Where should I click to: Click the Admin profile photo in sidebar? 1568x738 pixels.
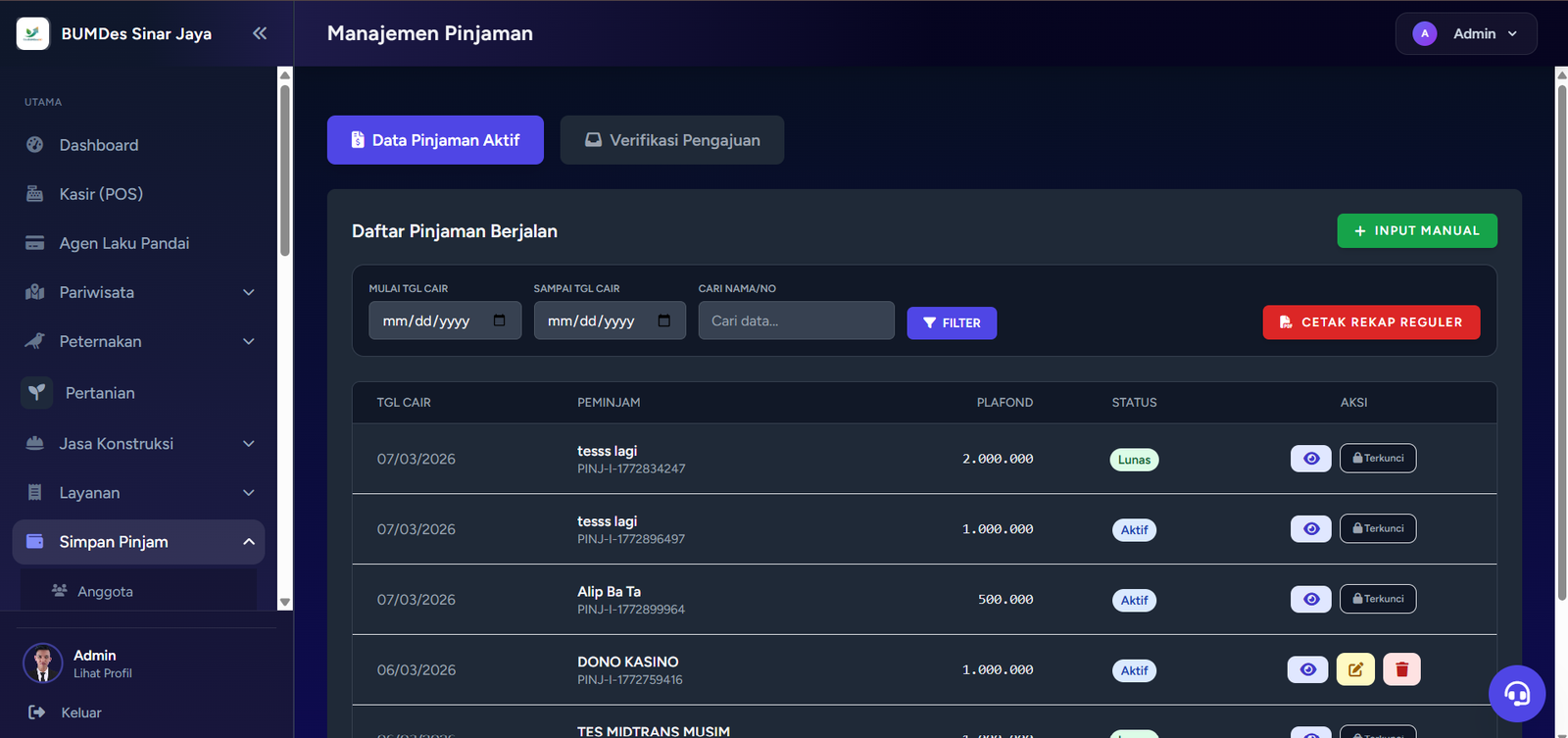pos(42,664)
